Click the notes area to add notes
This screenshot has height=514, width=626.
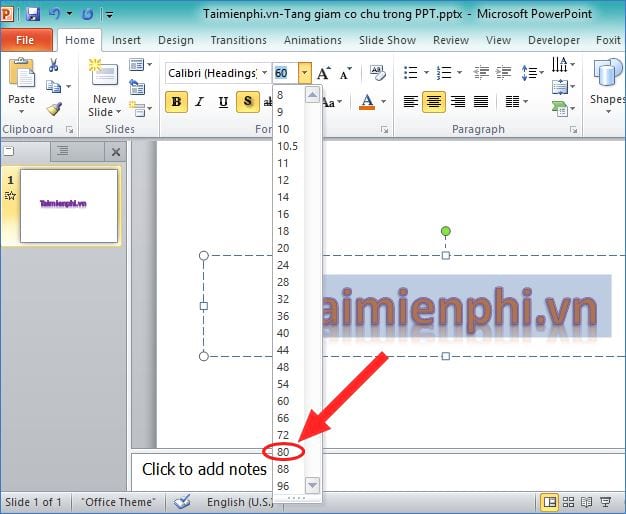(204, 470)
